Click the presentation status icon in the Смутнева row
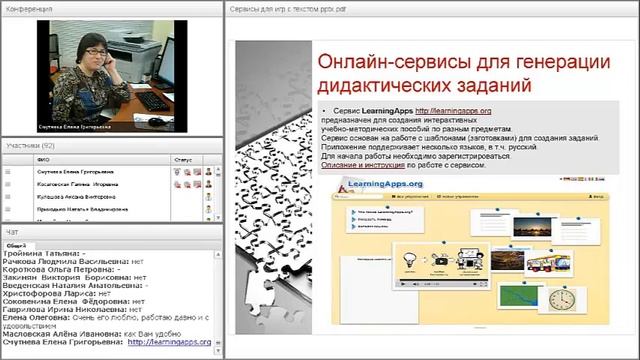The height and width of the screenshot is (360, 640). (197, 172)
